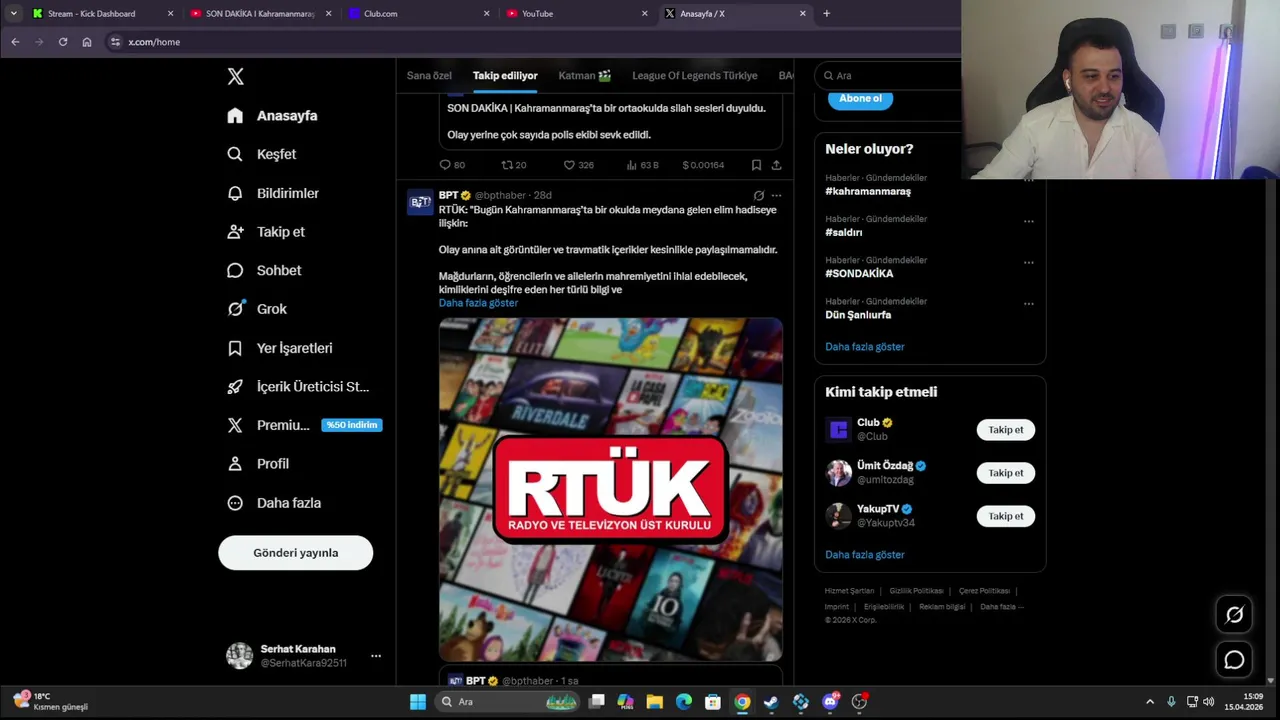Image resolution: width=1280 pixels, height=720 pixels.
Task: Reload the browser page
Action: pyautogui.click(x=63, y=42)
